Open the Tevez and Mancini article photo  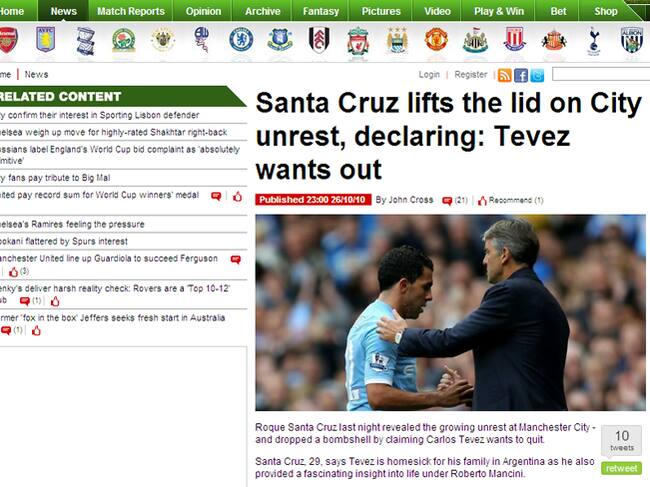click(451, 313)
